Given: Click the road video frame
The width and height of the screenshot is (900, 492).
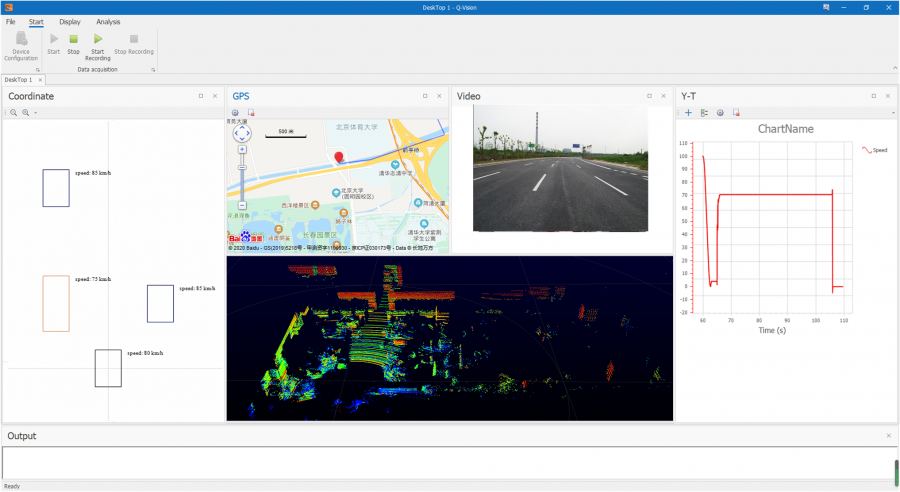Looking at the screenshot, I should [560, 168].
